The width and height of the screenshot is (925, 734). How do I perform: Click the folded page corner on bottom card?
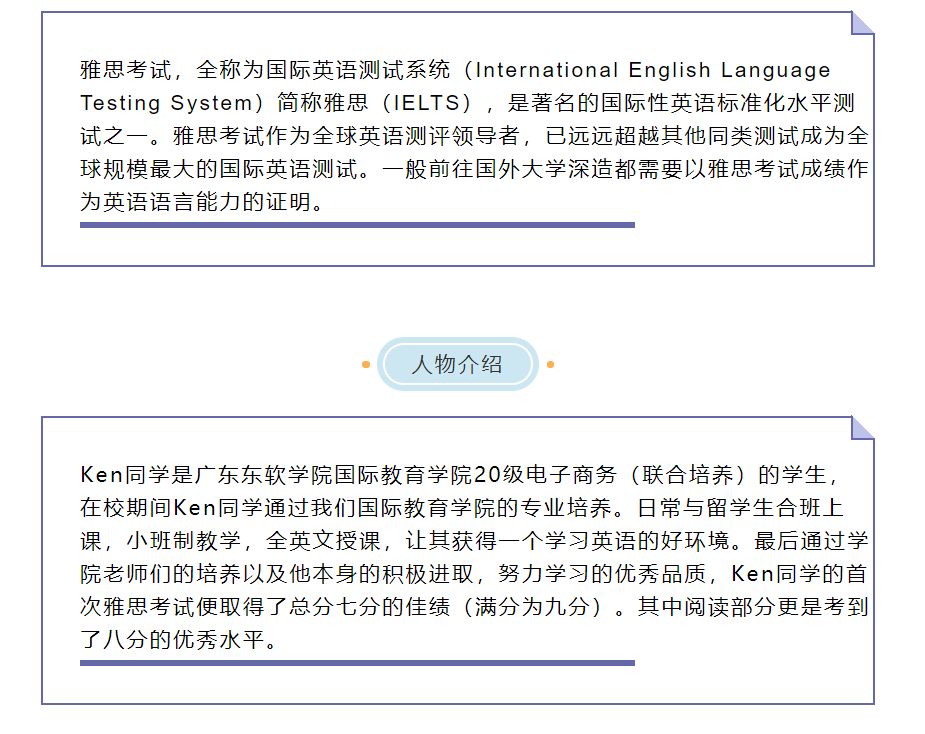point(861,430)
